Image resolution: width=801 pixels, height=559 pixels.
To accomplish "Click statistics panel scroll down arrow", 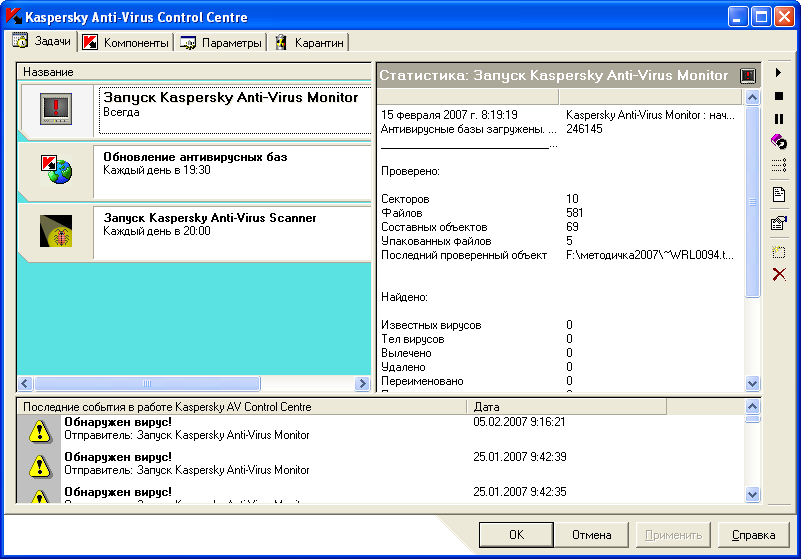I will pos(752,383).
